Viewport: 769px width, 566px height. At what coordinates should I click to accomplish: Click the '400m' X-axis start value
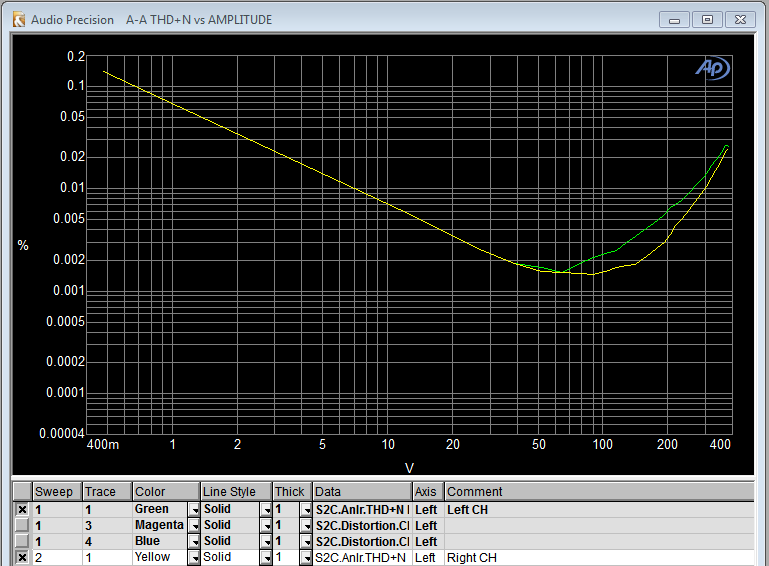pyautogui.click(x=103, y=444)
